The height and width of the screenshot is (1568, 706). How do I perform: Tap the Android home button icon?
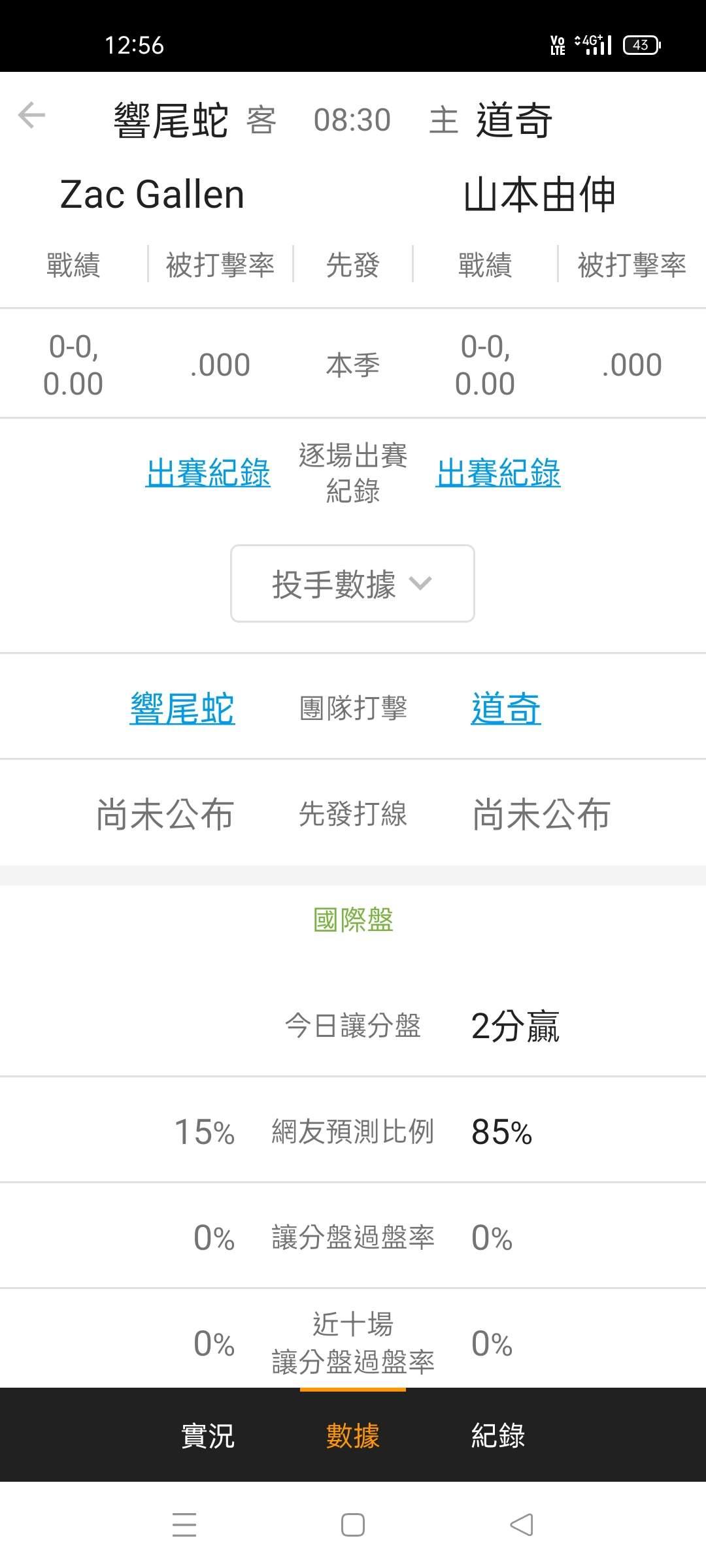click(353, 1525)
